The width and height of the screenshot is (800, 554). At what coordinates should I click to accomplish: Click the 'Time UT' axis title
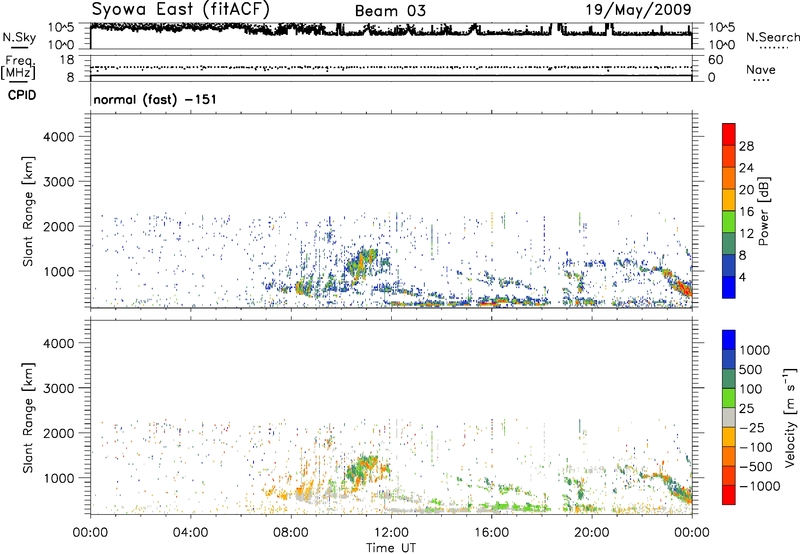coord(391,548)
